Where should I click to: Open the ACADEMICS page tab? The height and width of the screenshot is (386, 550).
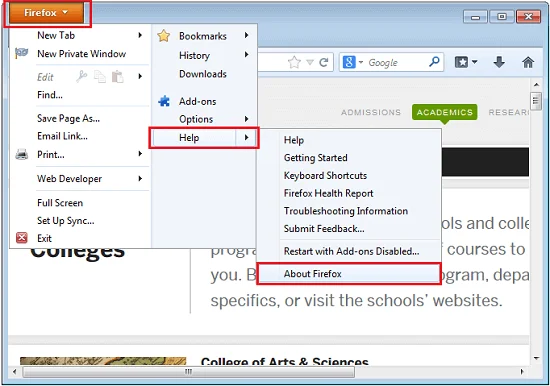click(444, 112)
